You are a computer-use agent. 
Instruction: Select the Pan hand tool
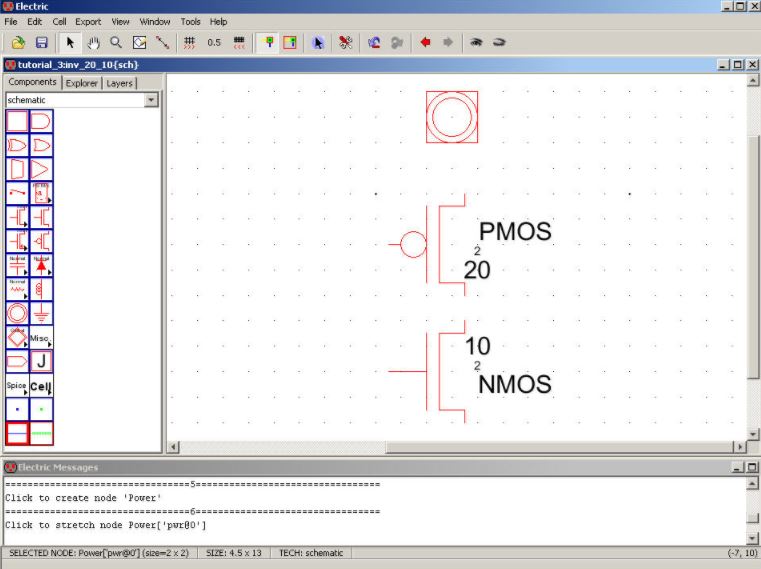click(x=93, y=42)
